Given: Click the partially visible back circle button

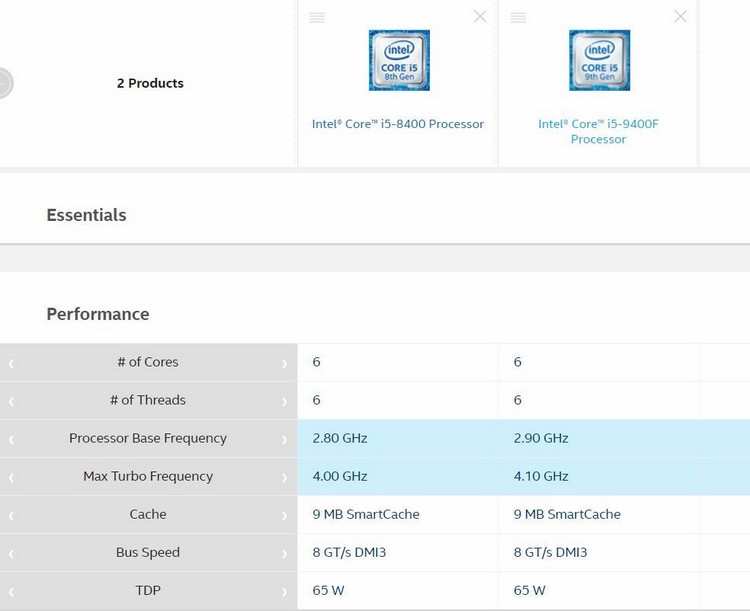Looking at the screenshot, I should 6,83.
